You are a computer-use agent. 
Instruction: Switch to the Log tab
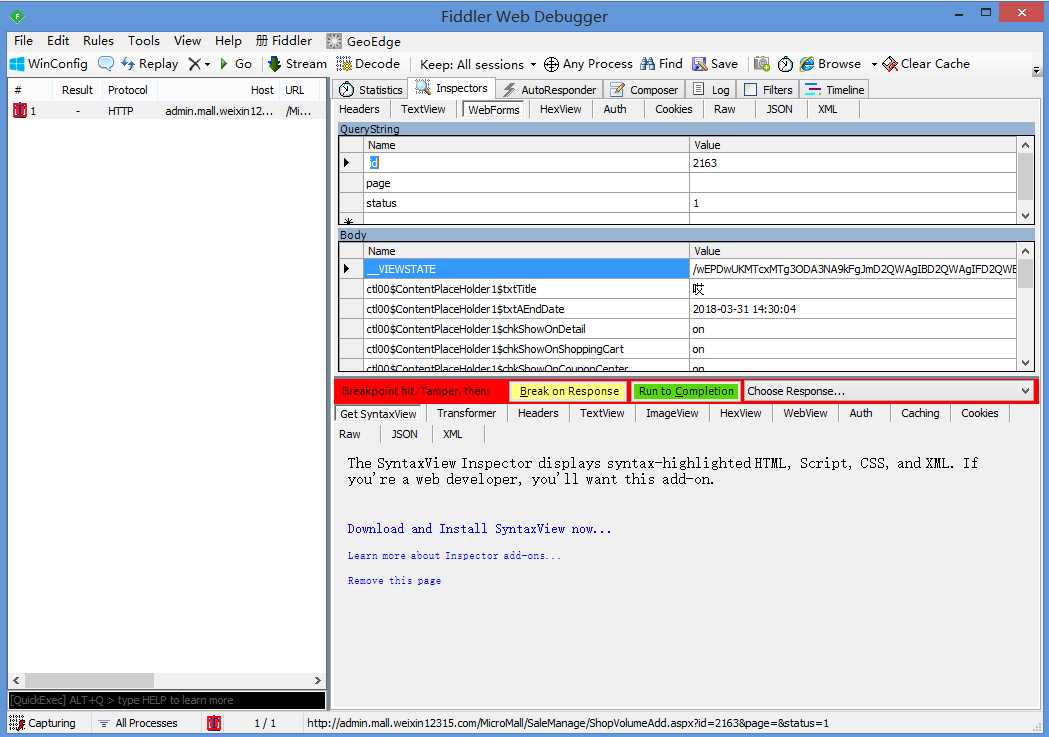[711, 90]
